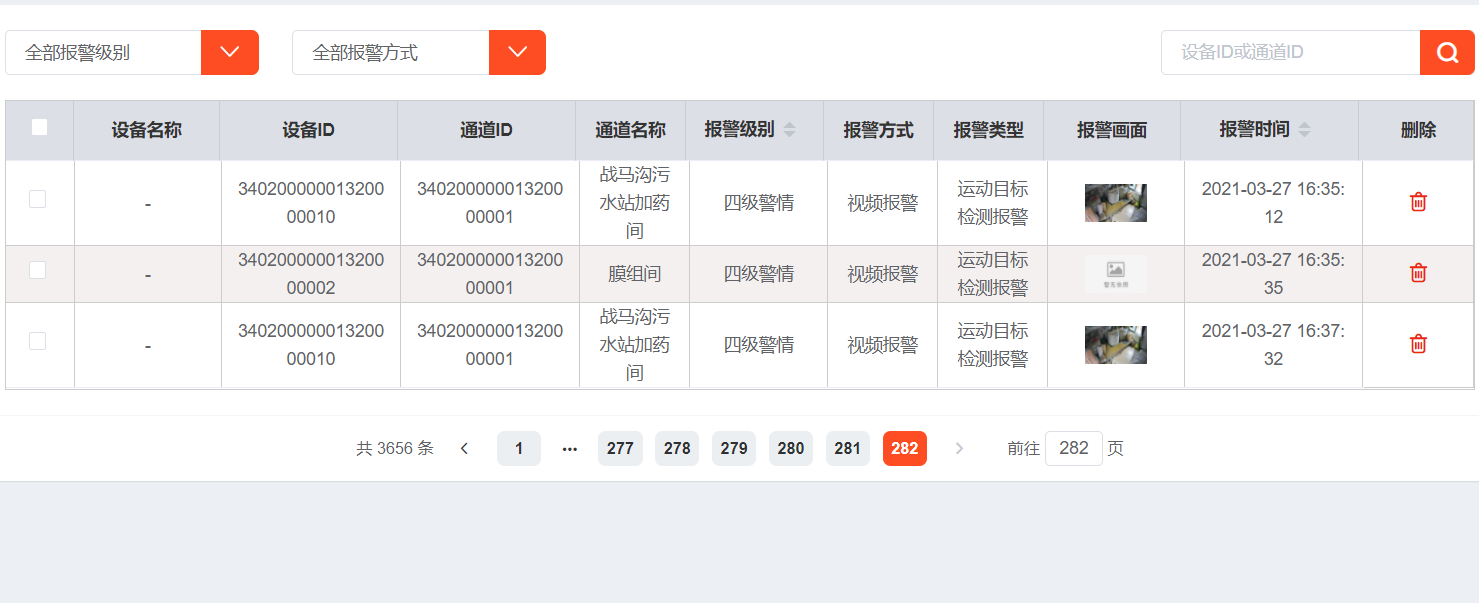Go to next page arrow
The height and width of the screenshot is (603, 1479).
(x=959, y=448)
